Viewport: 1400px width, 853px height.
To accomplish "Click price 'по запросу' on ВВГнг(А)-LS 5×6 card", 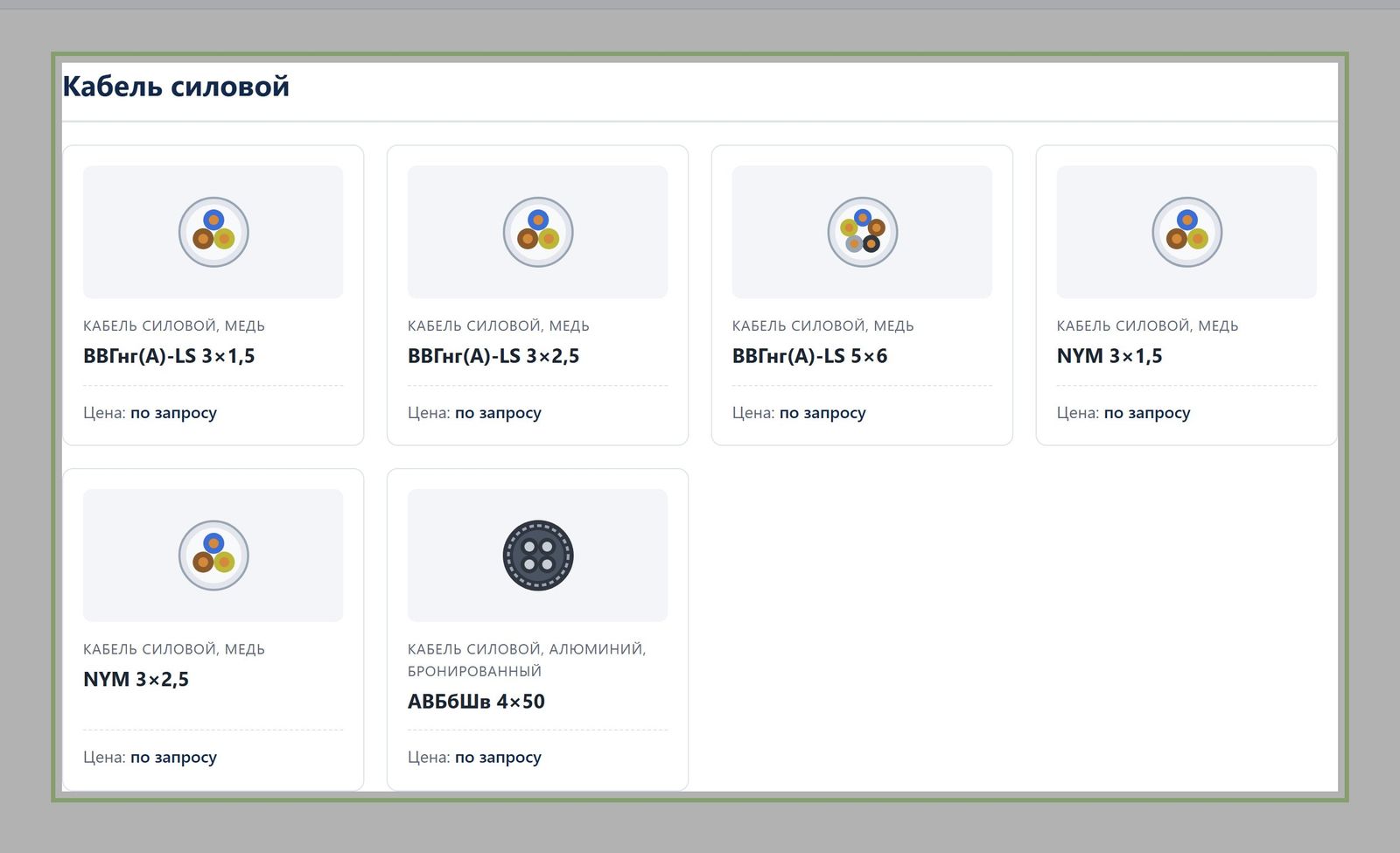I will [822, 413].
